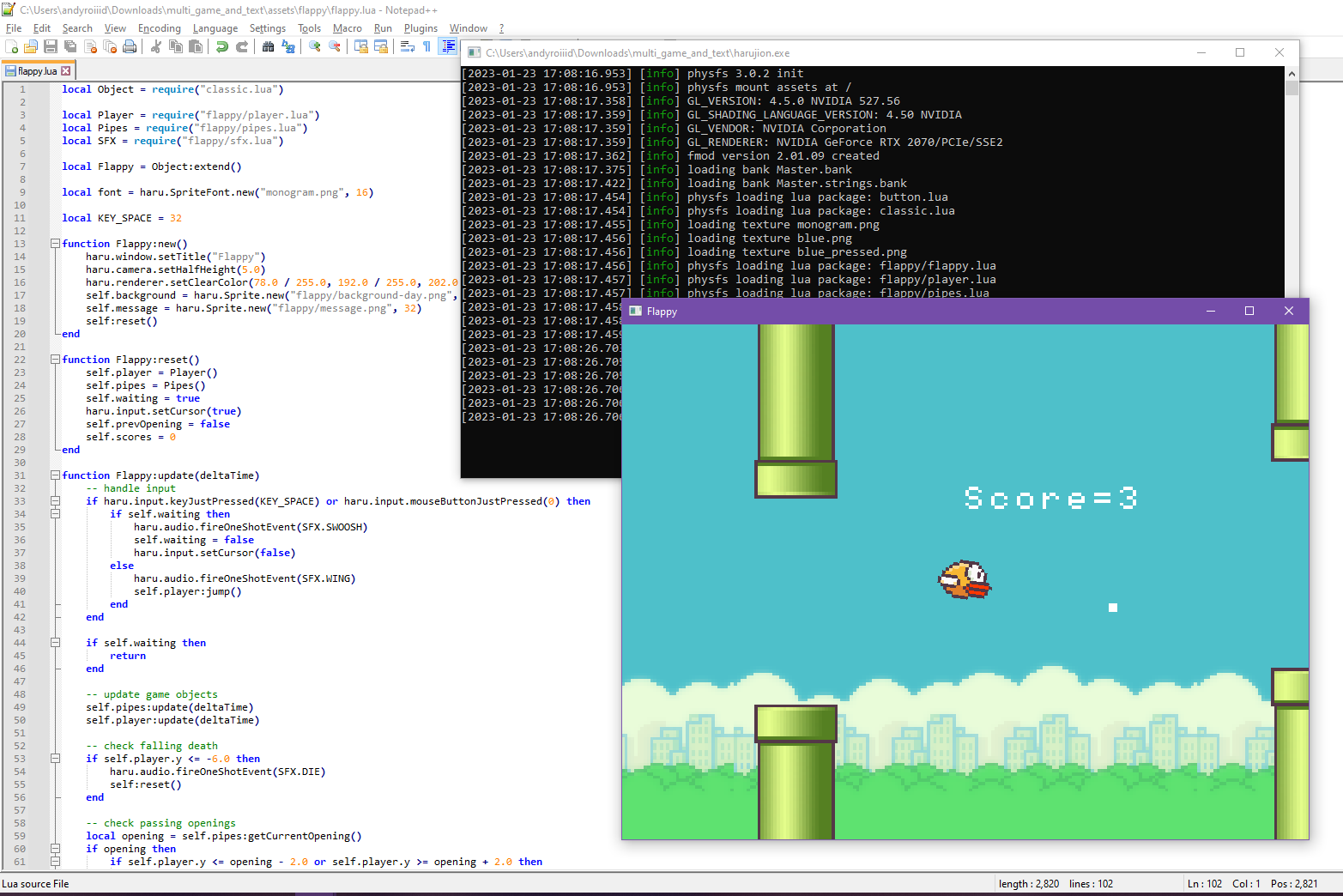Toggle the Show indent guide icon
The height and width of the screenshot is (896, 1343).
(x=447, y=46)
